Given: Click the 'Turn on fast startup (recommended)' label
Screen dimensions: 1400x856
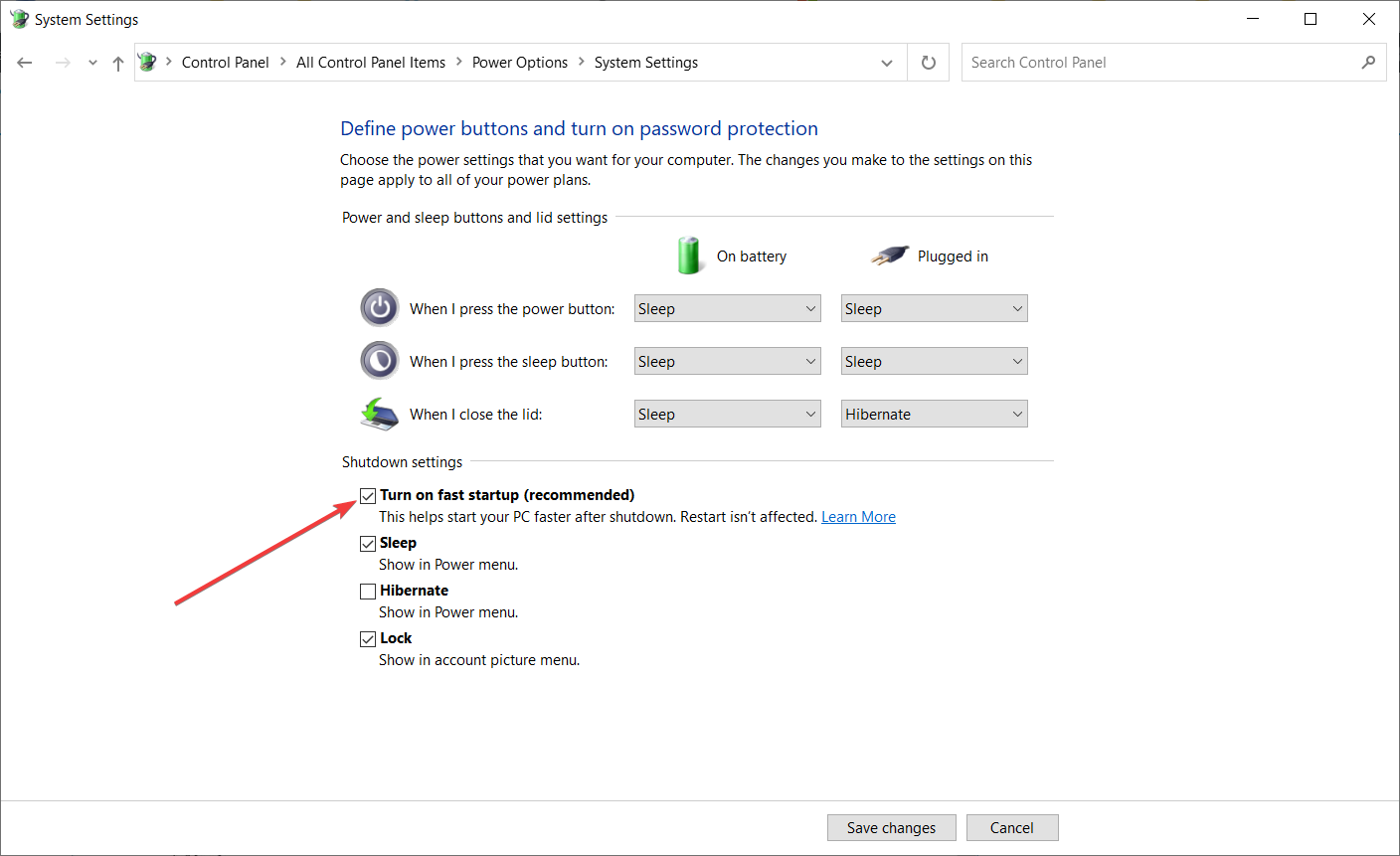Looking at the screenshot, I should pyautogui.click(x=507, y=495).
